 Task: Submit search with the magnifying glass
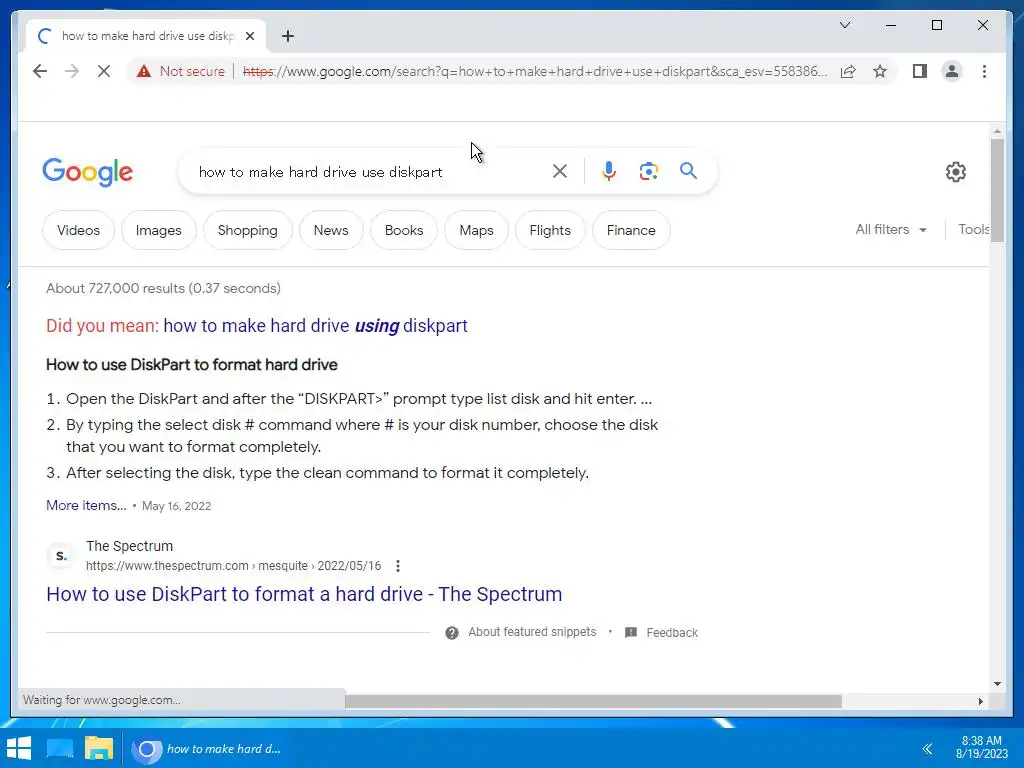point(688,171)
